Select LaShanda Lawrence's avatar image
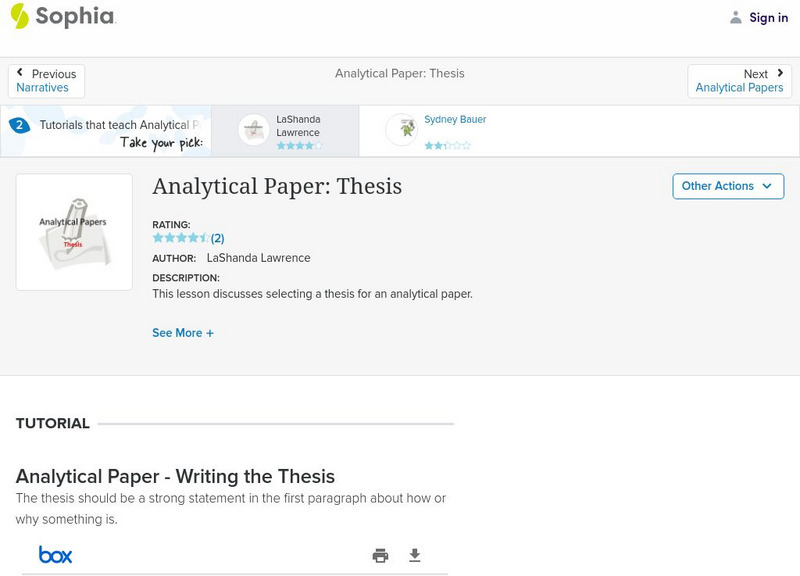 point(252,128)
